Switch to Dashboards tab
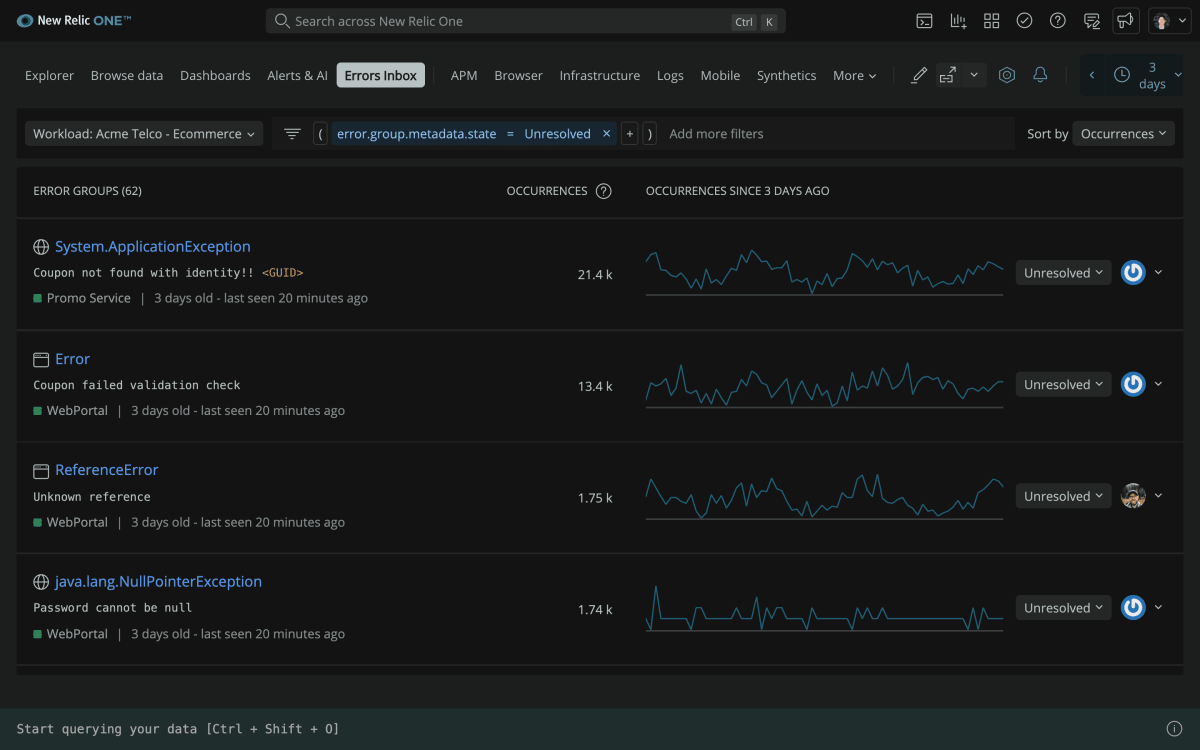Viewport: 1200px width, 750px height. tap(215, 75)
